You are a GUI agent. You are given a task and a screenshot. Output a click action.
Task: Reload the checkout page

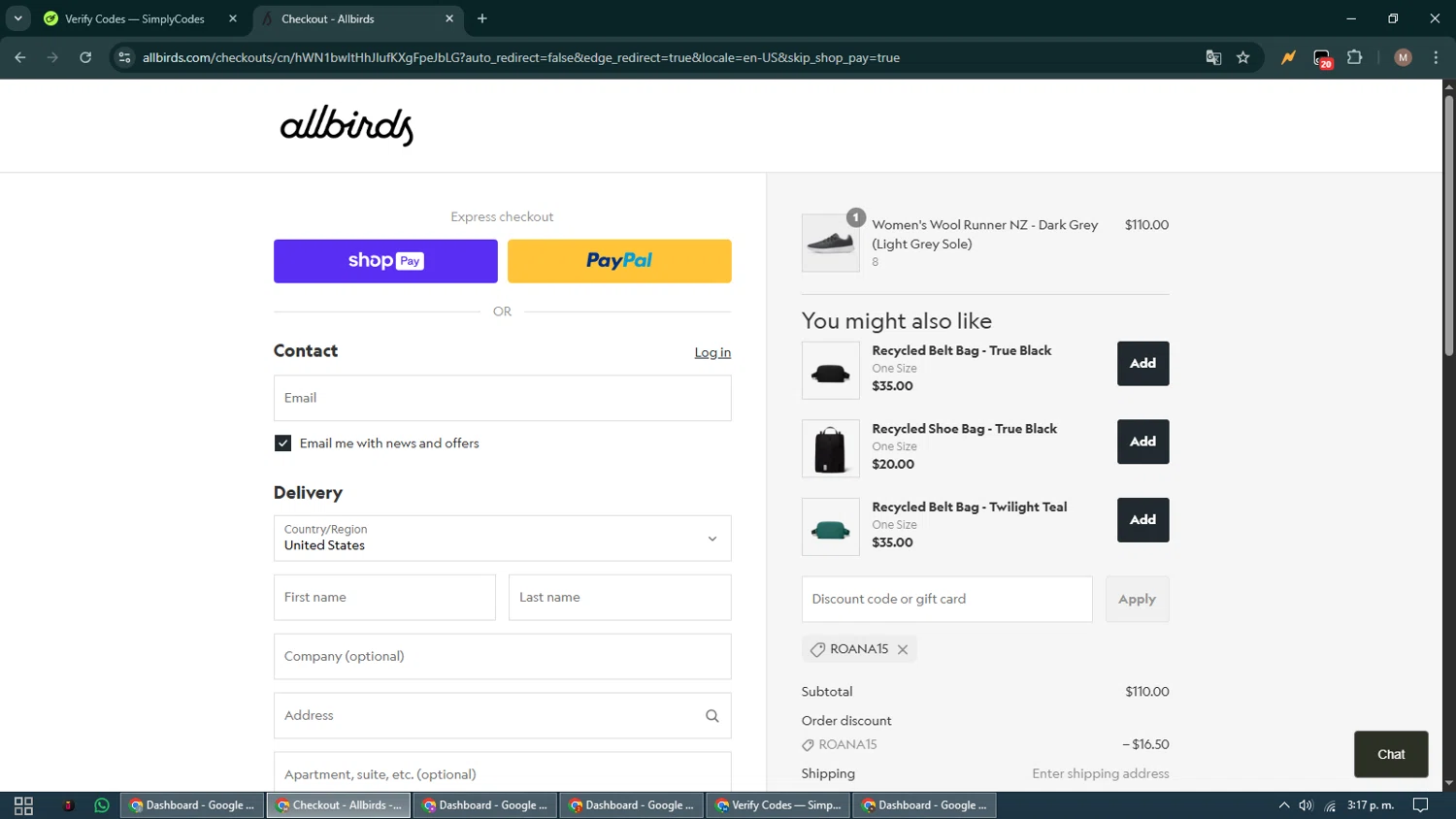tap(85, 58)
